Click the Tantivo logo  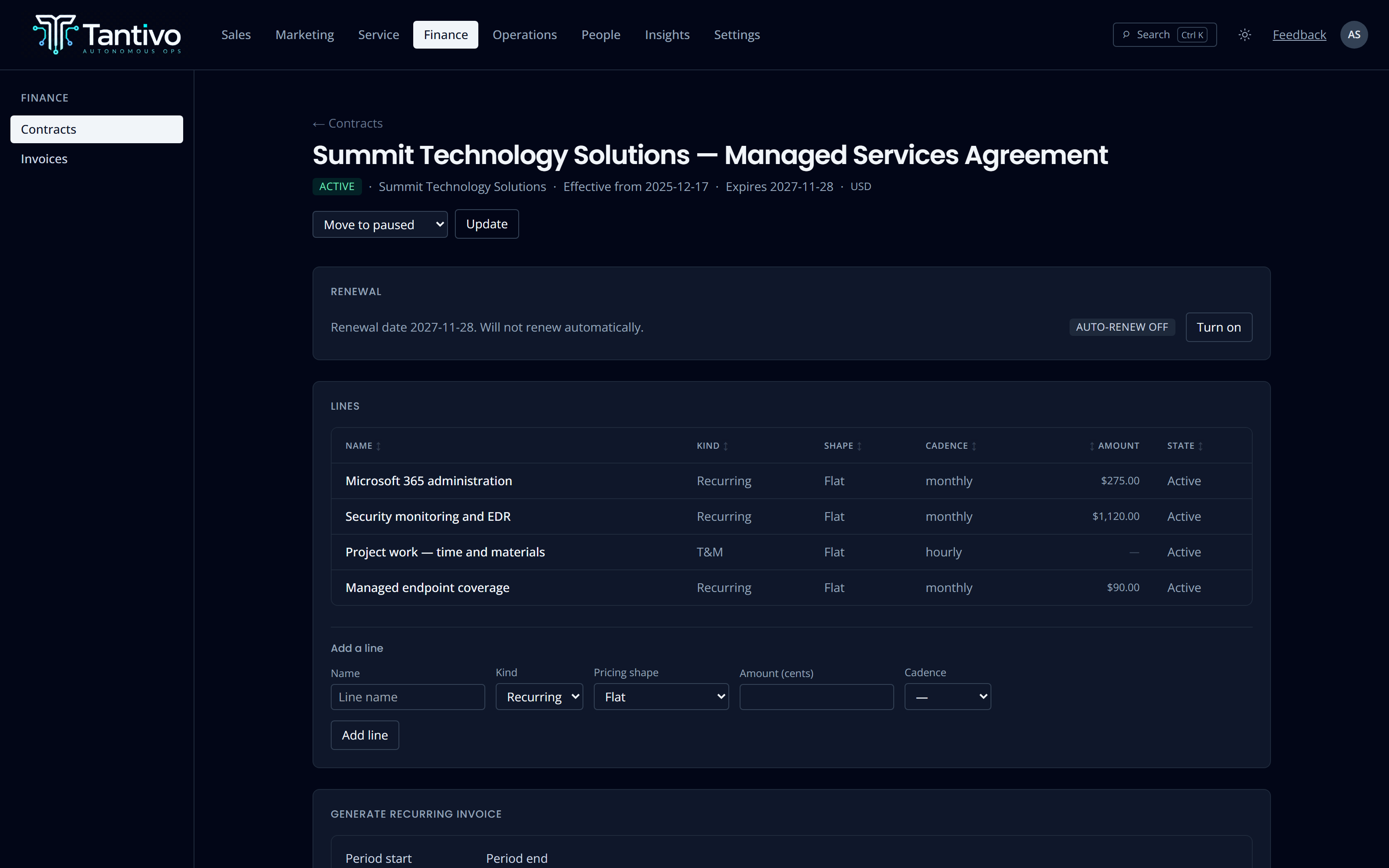pos(107,34)
